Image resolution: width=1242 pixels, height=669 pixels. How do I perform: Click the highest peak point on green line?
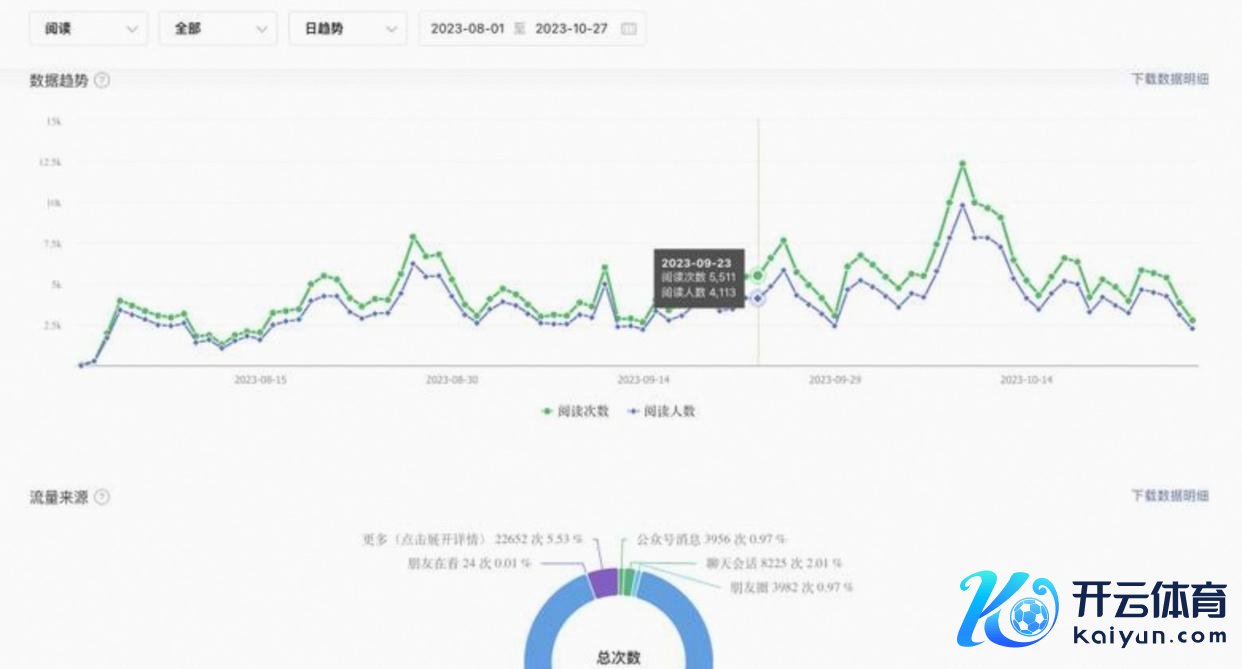pos(962,163)
